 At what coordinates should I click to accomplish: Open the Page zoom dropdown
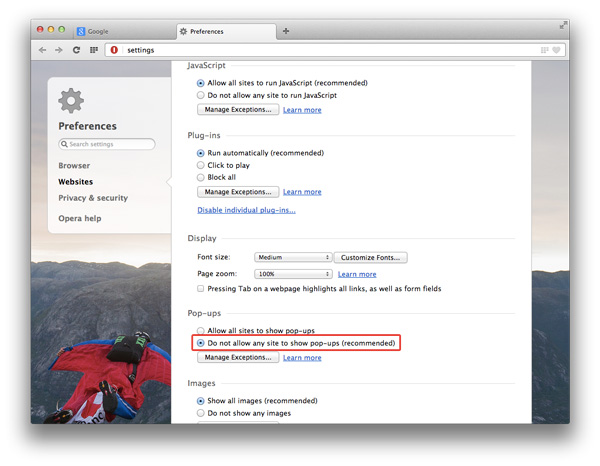point(292,273)
